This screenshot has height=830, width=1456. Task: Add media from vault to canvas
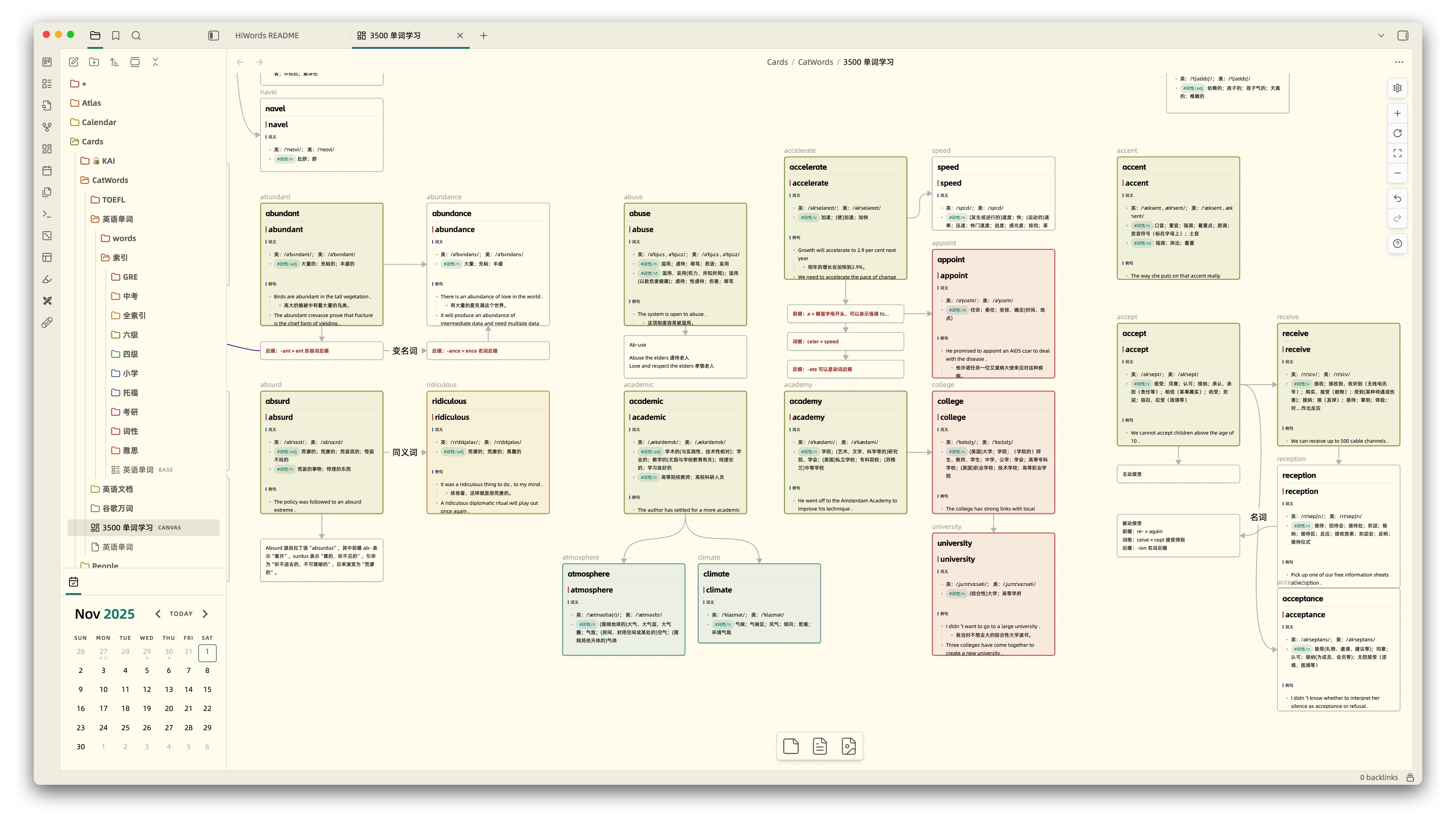pyautogui.click(x=849, y=746)
